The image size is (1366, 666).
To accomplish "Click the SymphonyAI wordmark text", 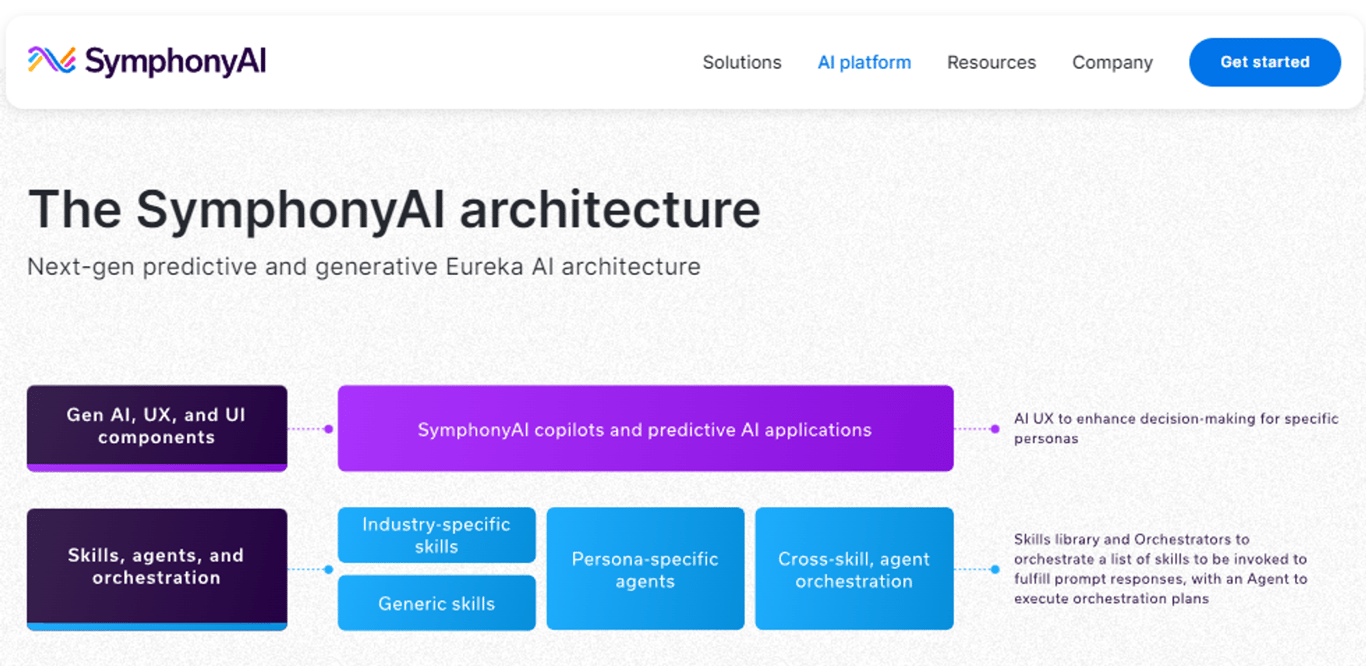I will (x=176, y=62).
